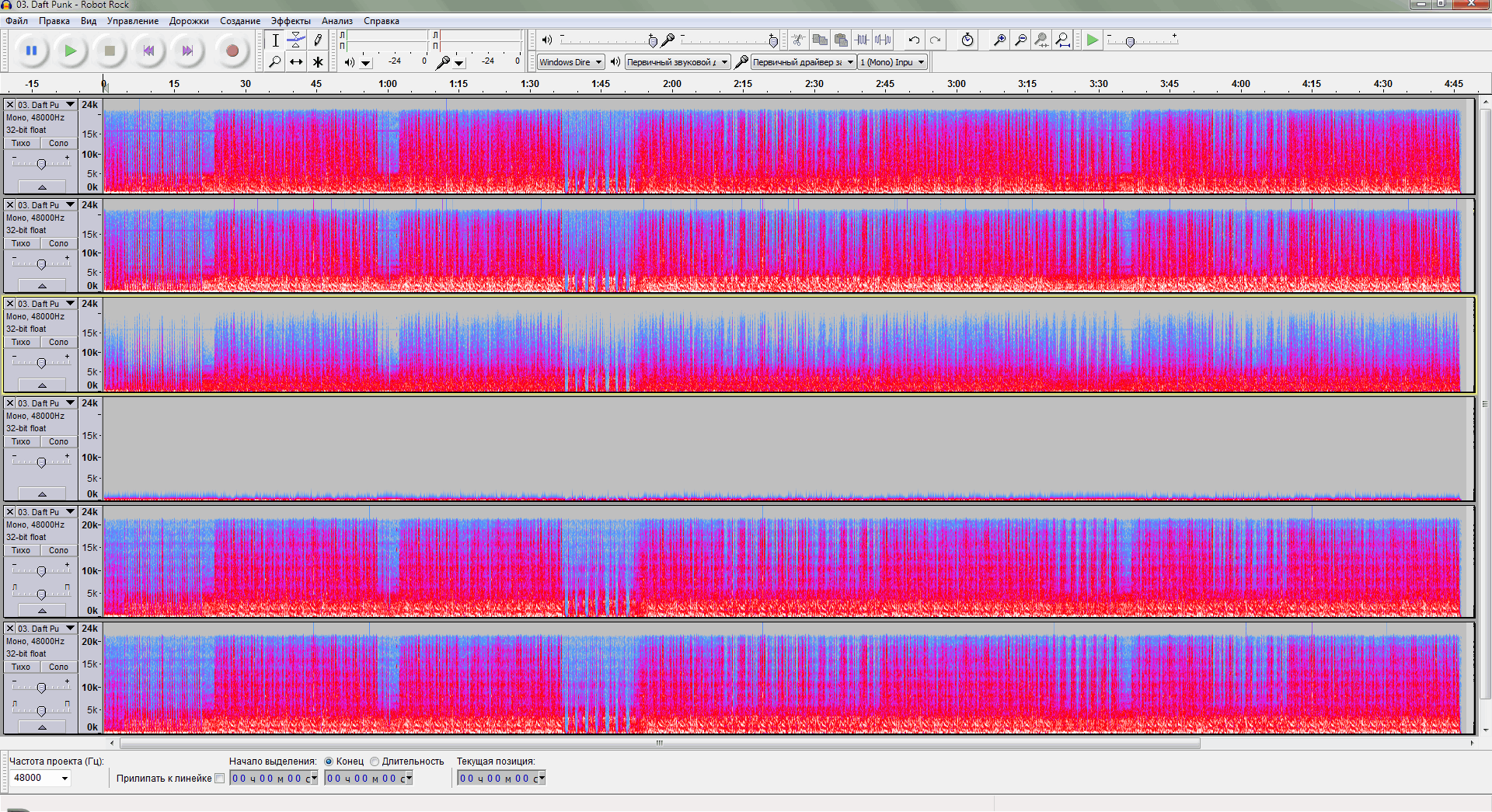Screen dimensions: 1492x812
Task: Solo the first track with Соло
Action: [x=59, y=144]
